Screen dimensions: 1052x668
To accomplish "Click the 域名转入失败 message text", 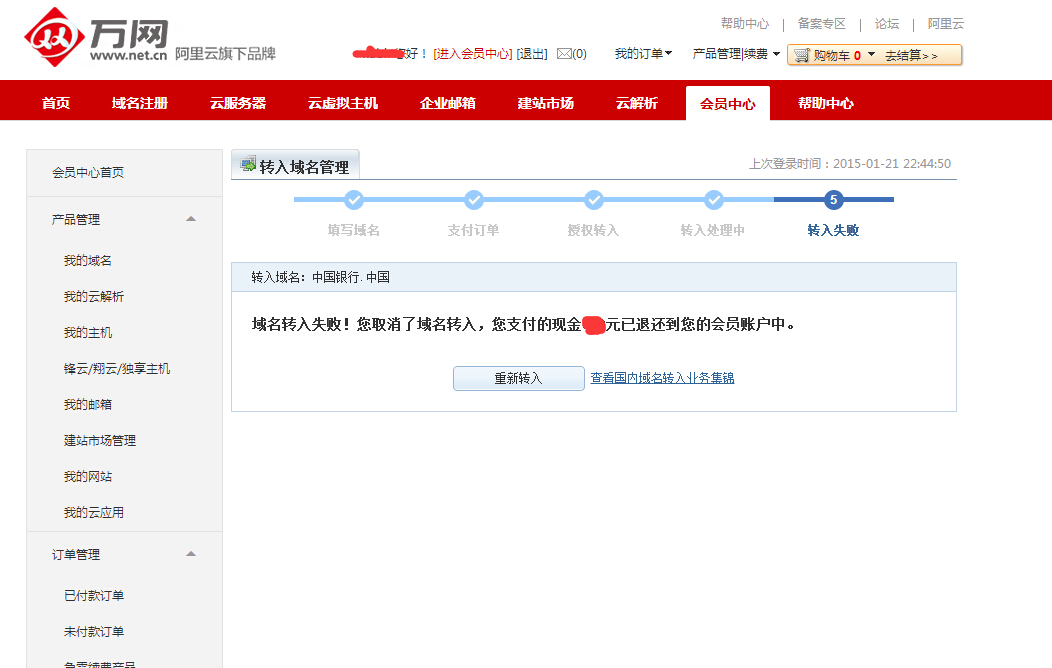I will coord(523,325).
